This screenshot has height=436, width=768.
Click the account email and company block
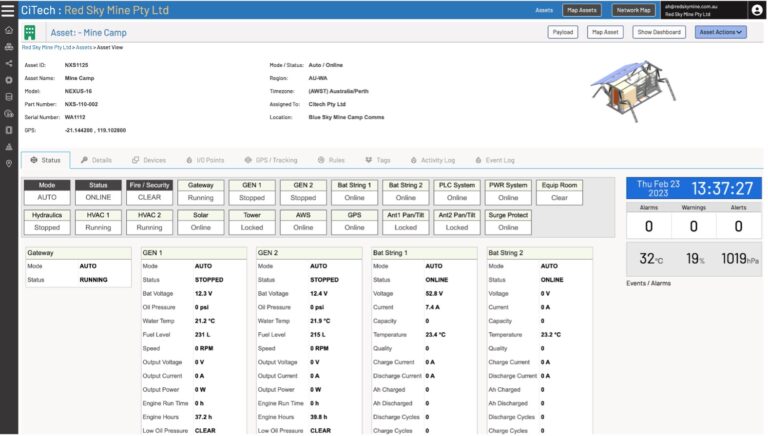703,10
